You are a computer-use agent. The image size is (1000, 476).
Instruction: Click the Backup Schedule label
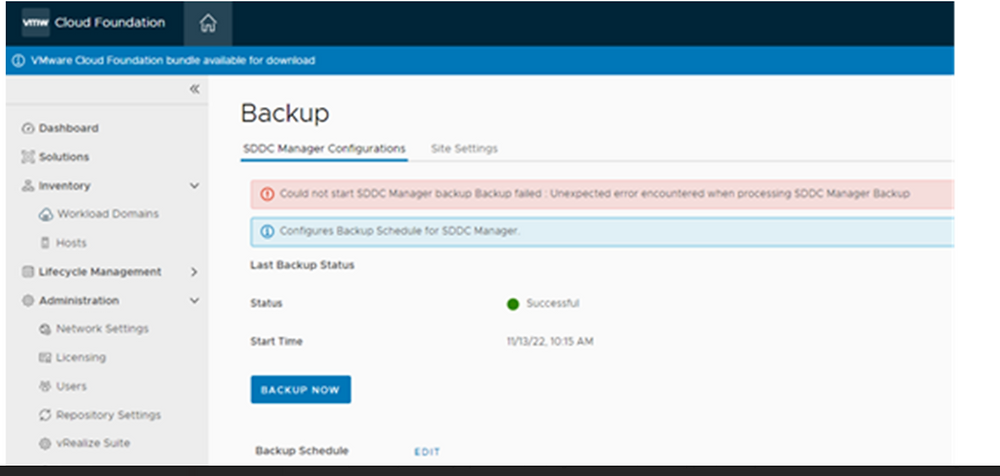pyautogui.click(x=302, y=451)
